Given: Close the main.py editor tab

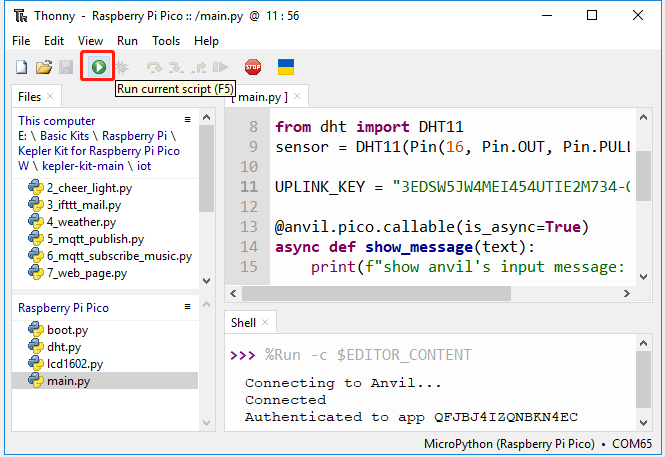Looking at the screenshot, I should (297, 96).
